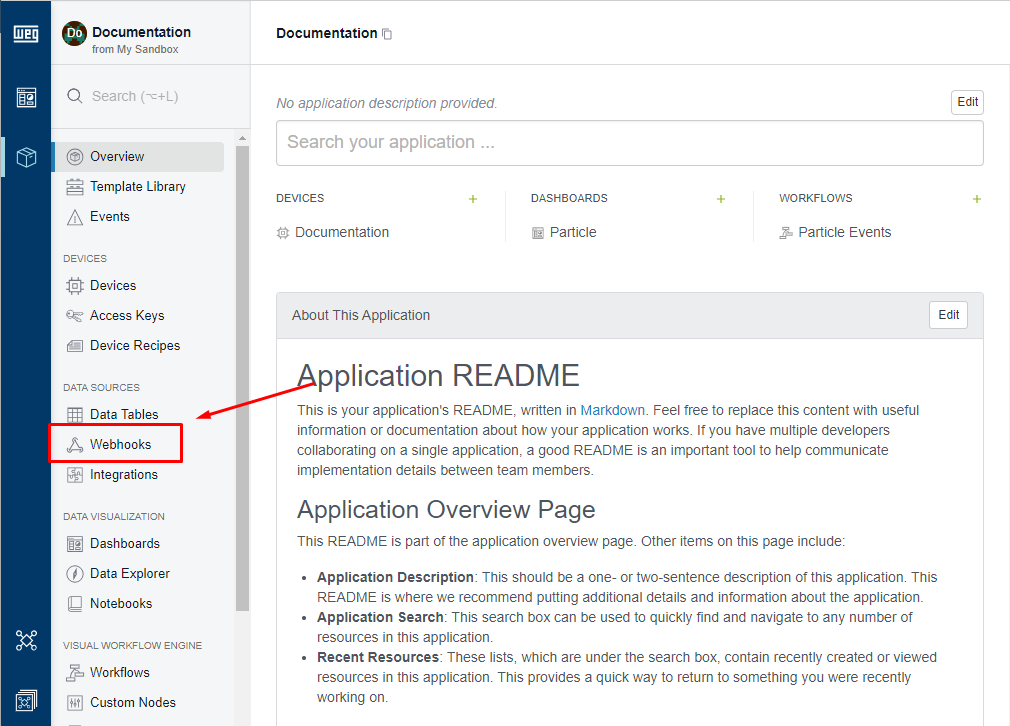Image resolution: width=1010 pixels, height=726 pixels.
Task: Add a new device with plus icon
Action: tap(473, 199)
